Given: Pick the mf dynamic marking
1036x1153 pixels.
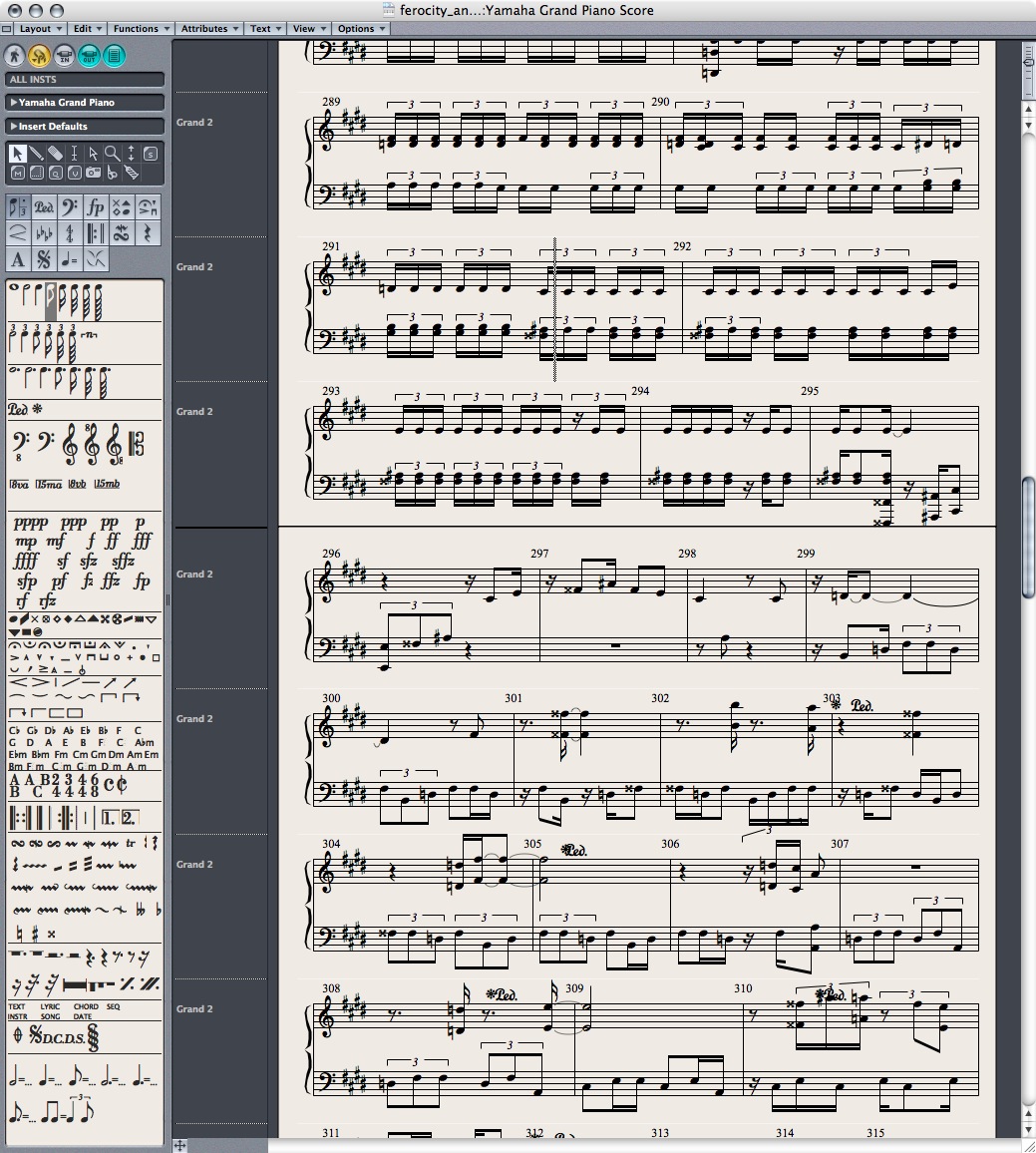Looking at the screenshot, I should (x=55, y=542).
